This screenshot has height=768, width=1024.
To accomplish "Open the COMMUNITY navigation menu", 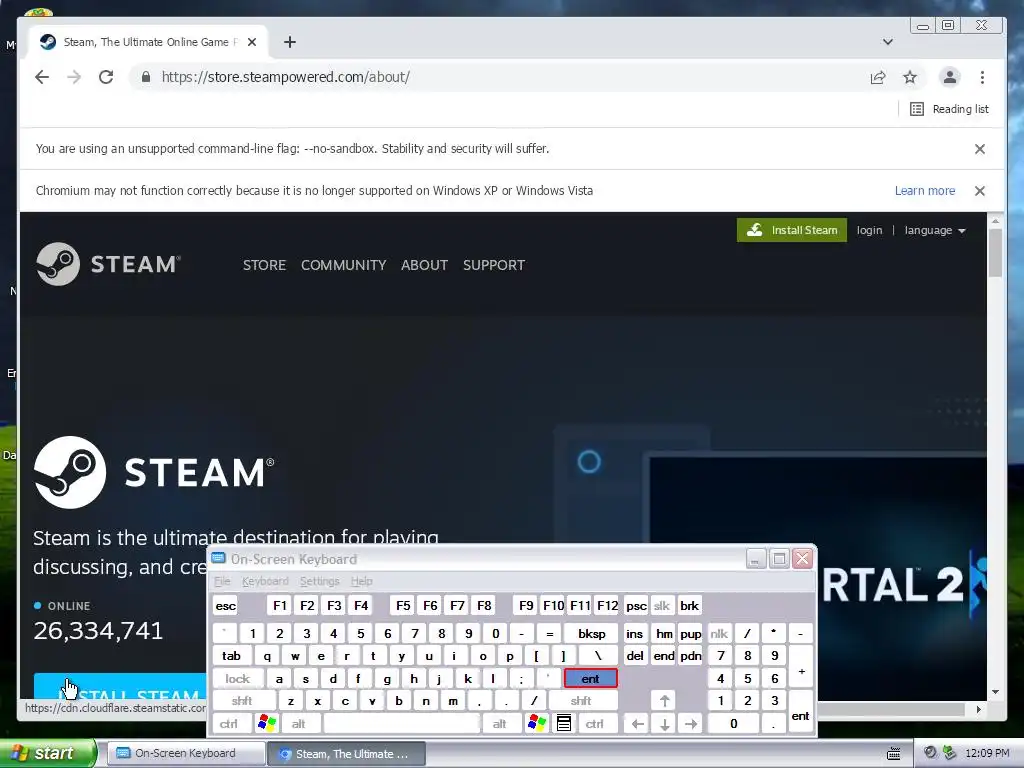I will click(344, 265).
